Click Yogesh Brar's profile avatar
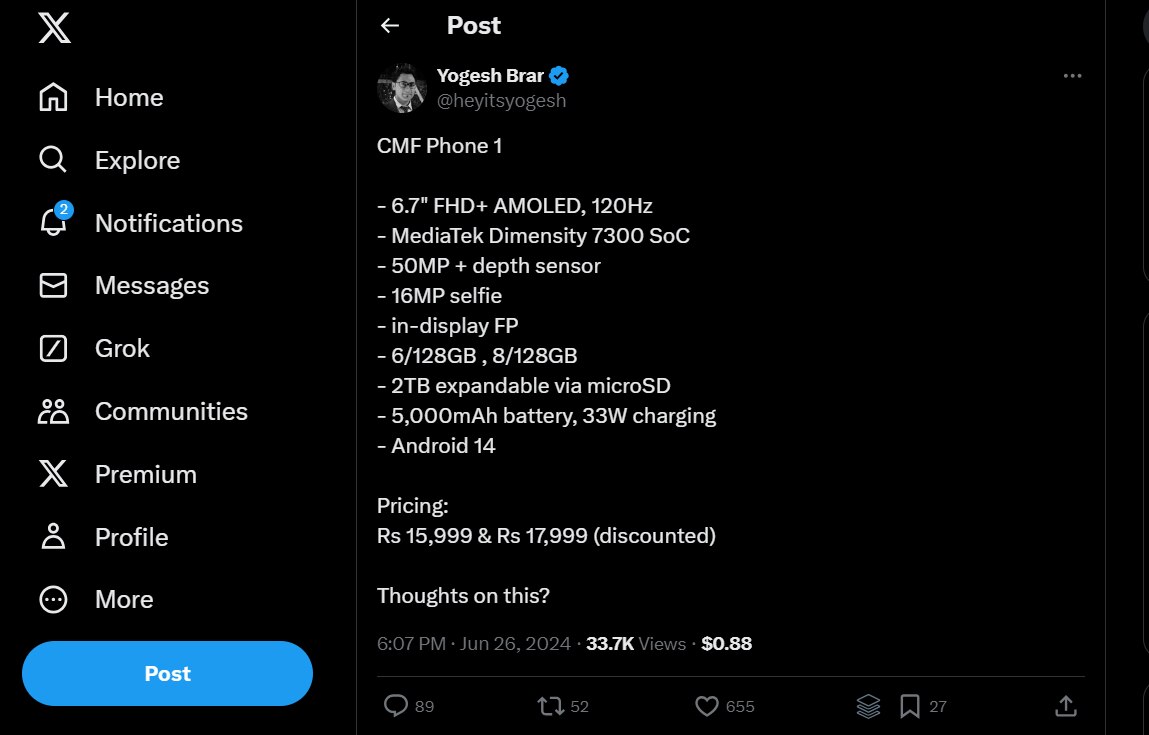Image resolution: width=1149 pixels, height=735 pixels. [x=402, y=88]
